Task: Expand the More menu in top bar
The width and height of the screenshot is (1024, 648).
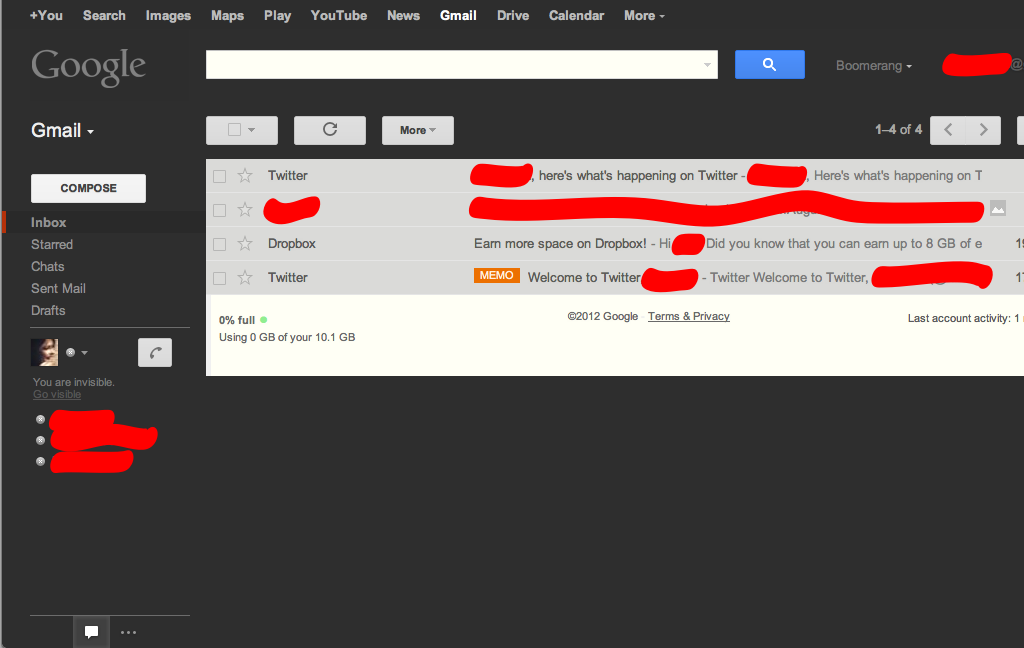Action: click(x=644, y=16)
